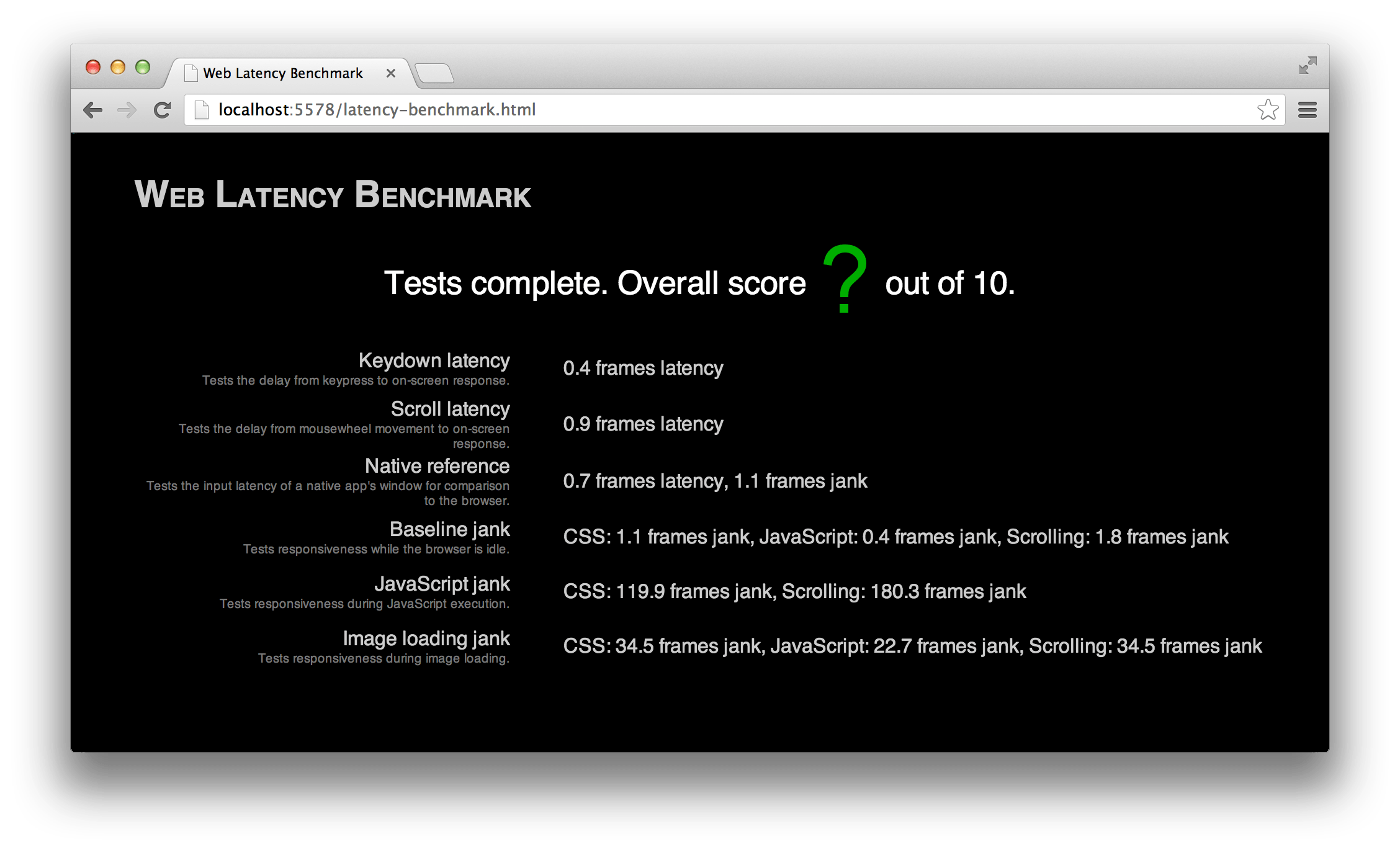This screenshot has width=1400, height=850.
Task: Bookmark page with the star icon
Action: click(1268, 110)
